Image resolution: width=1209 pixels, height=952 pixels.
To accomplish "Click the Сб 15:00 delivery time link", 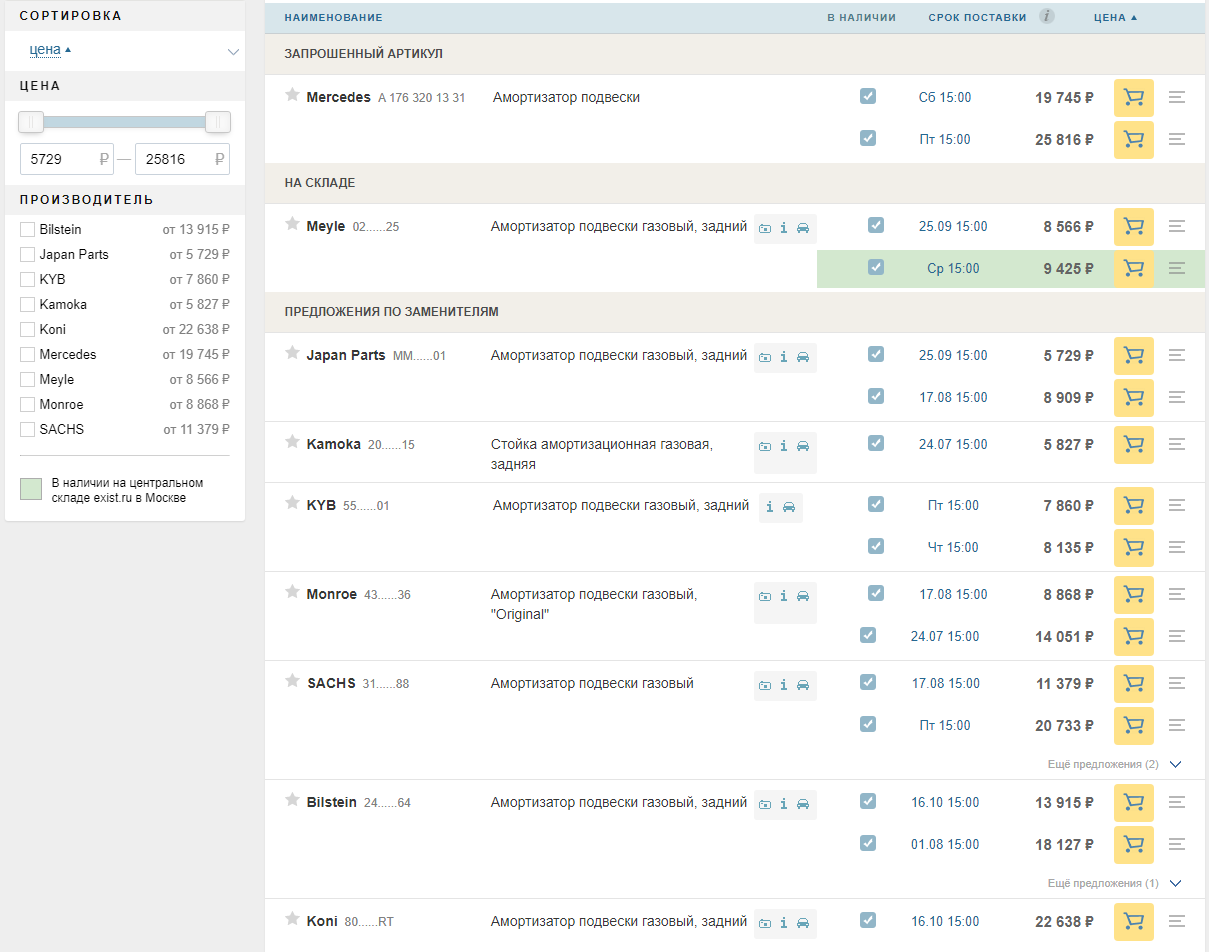I will tap(945, 98).
